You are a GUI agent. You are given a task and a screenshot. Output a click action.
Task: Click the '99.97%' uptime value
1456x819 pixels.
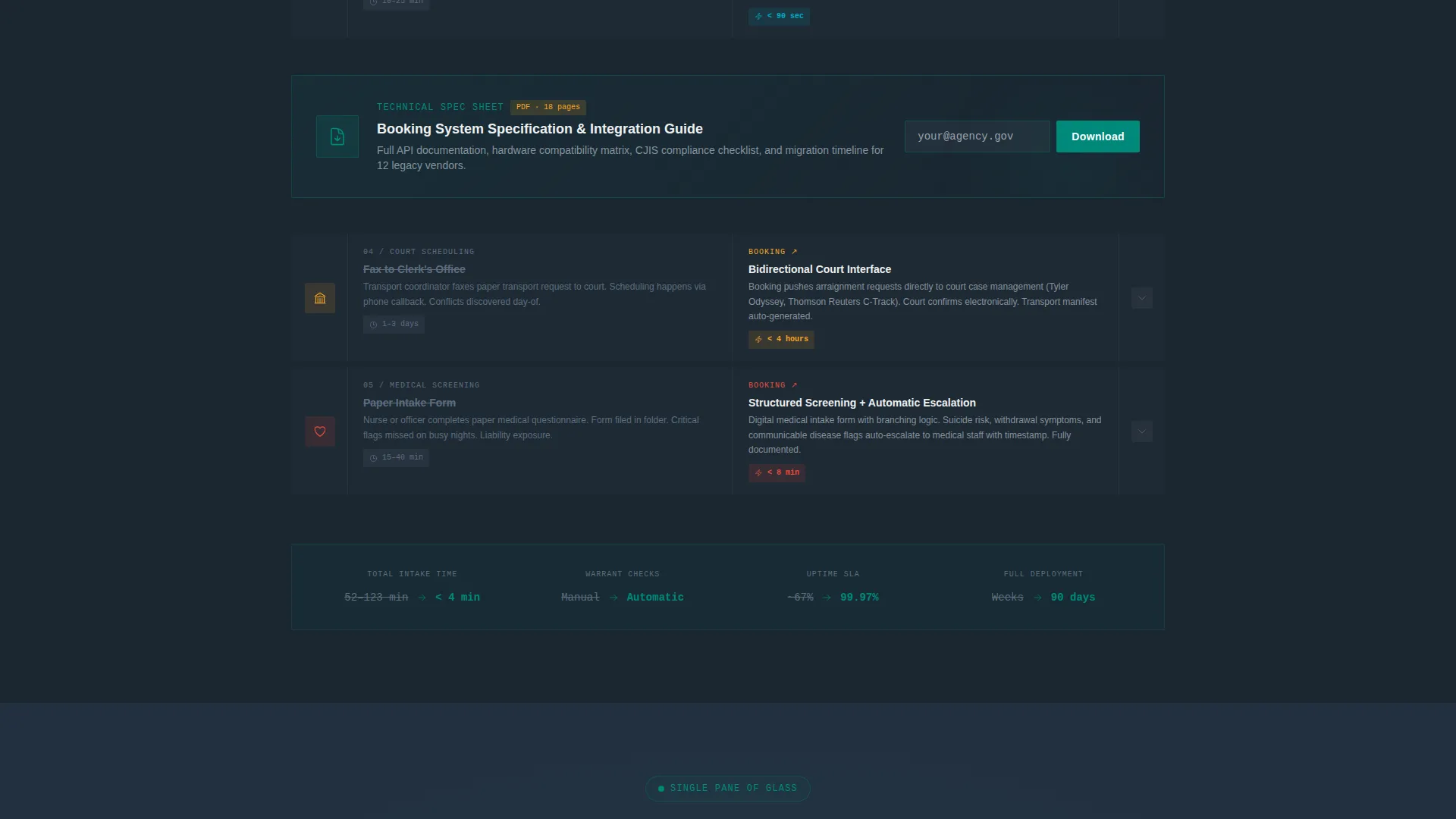coord(859,598)
